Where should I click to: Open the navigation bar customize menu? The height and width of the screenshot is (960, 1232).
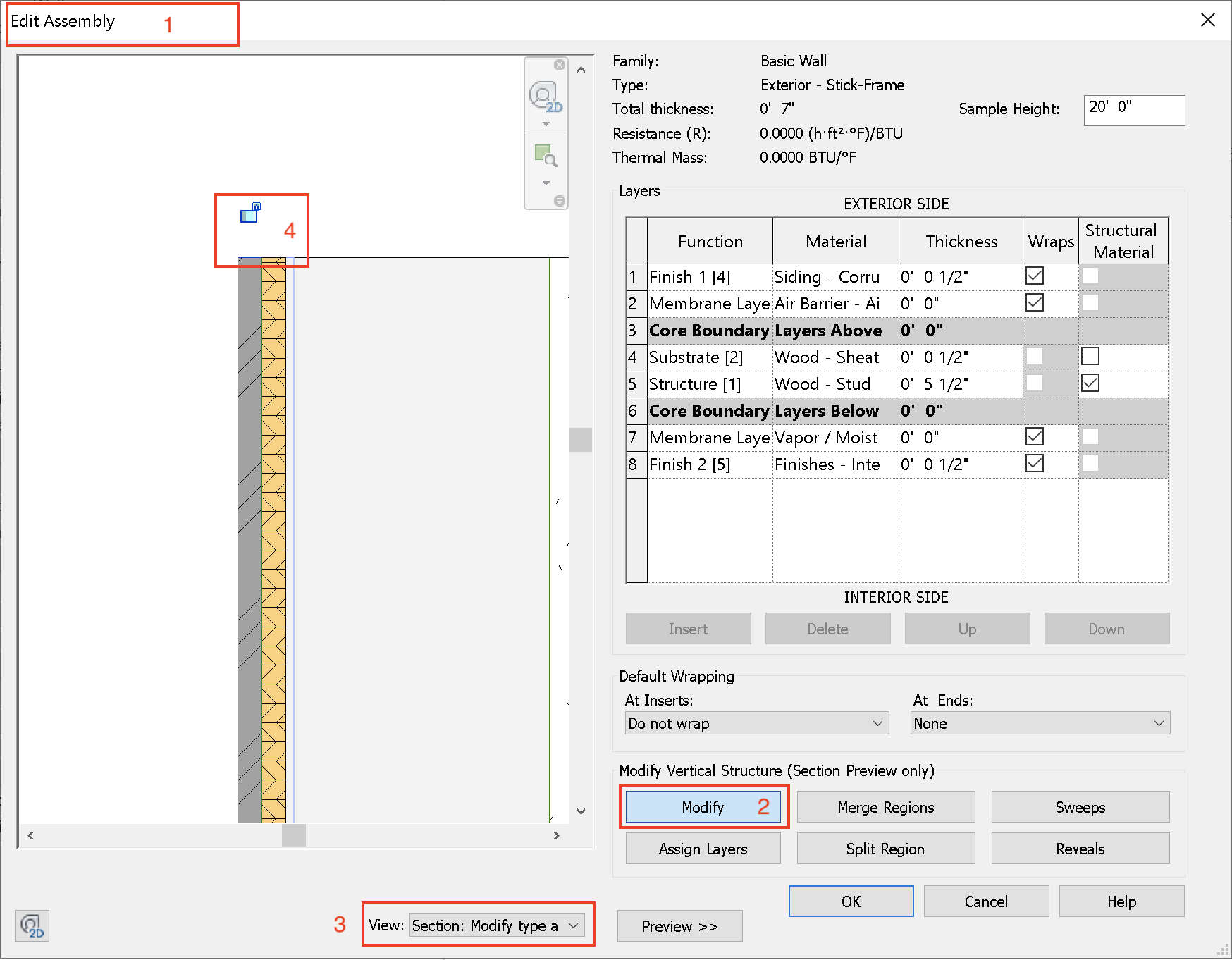coord(560,201)
